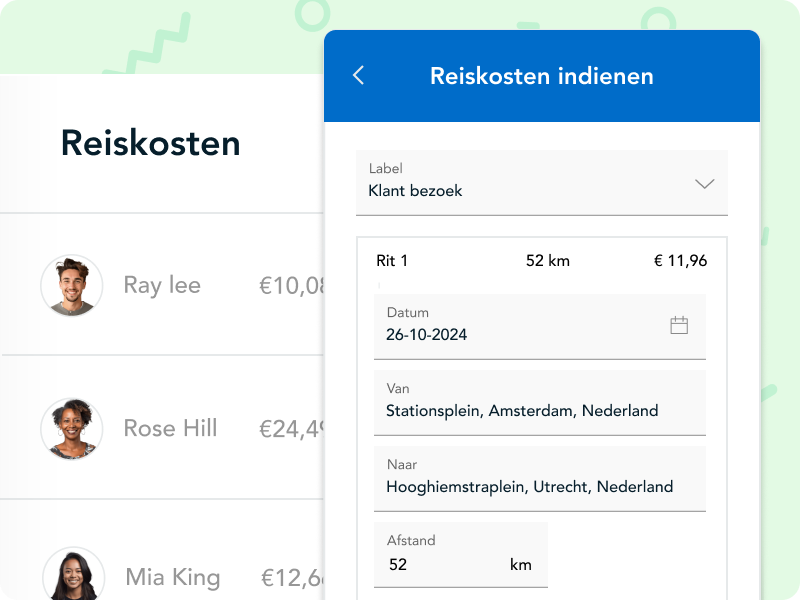Select the Klant bezoek label field

click(520, 182)
